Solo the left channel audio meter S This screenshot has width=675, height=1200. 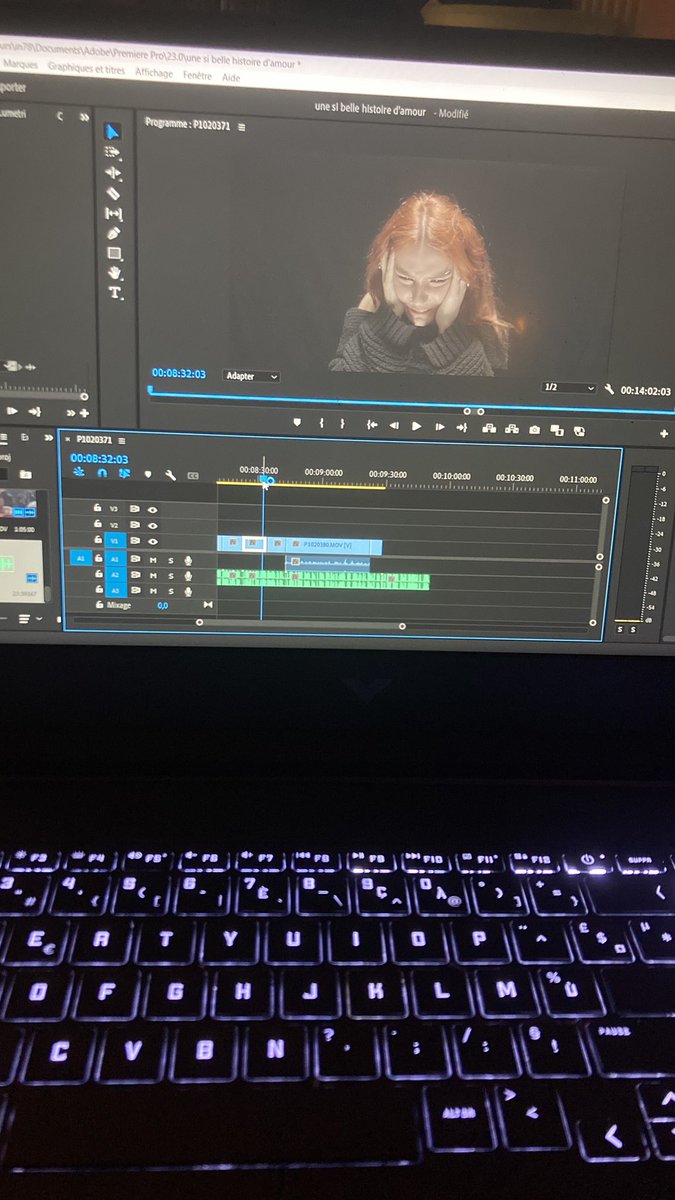point(621,628)
